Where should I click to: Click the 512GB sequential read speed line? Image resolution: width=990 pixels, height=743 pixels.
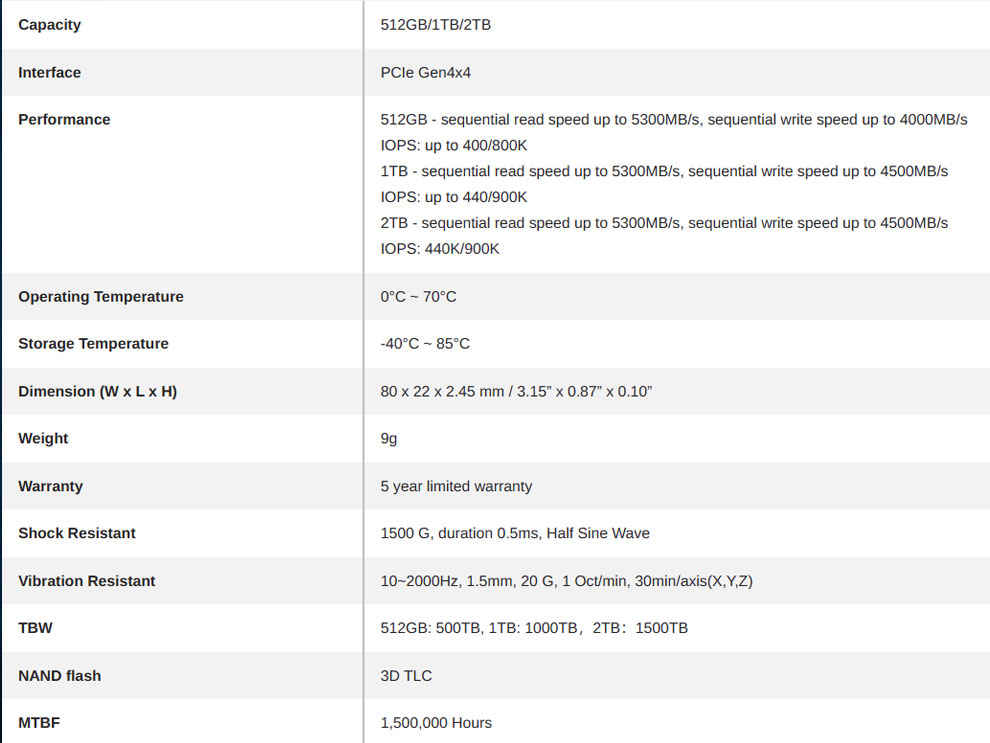click(674, 119)
